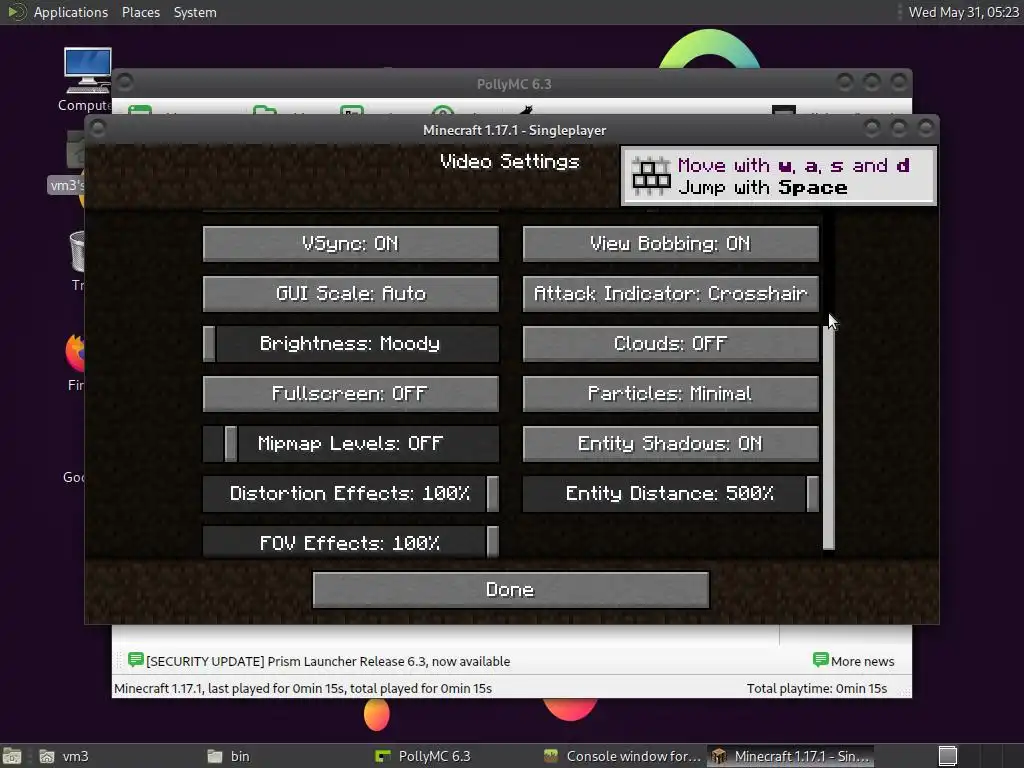Open More news in PollyMC window

pyautogui.click(x=862, y=661)
